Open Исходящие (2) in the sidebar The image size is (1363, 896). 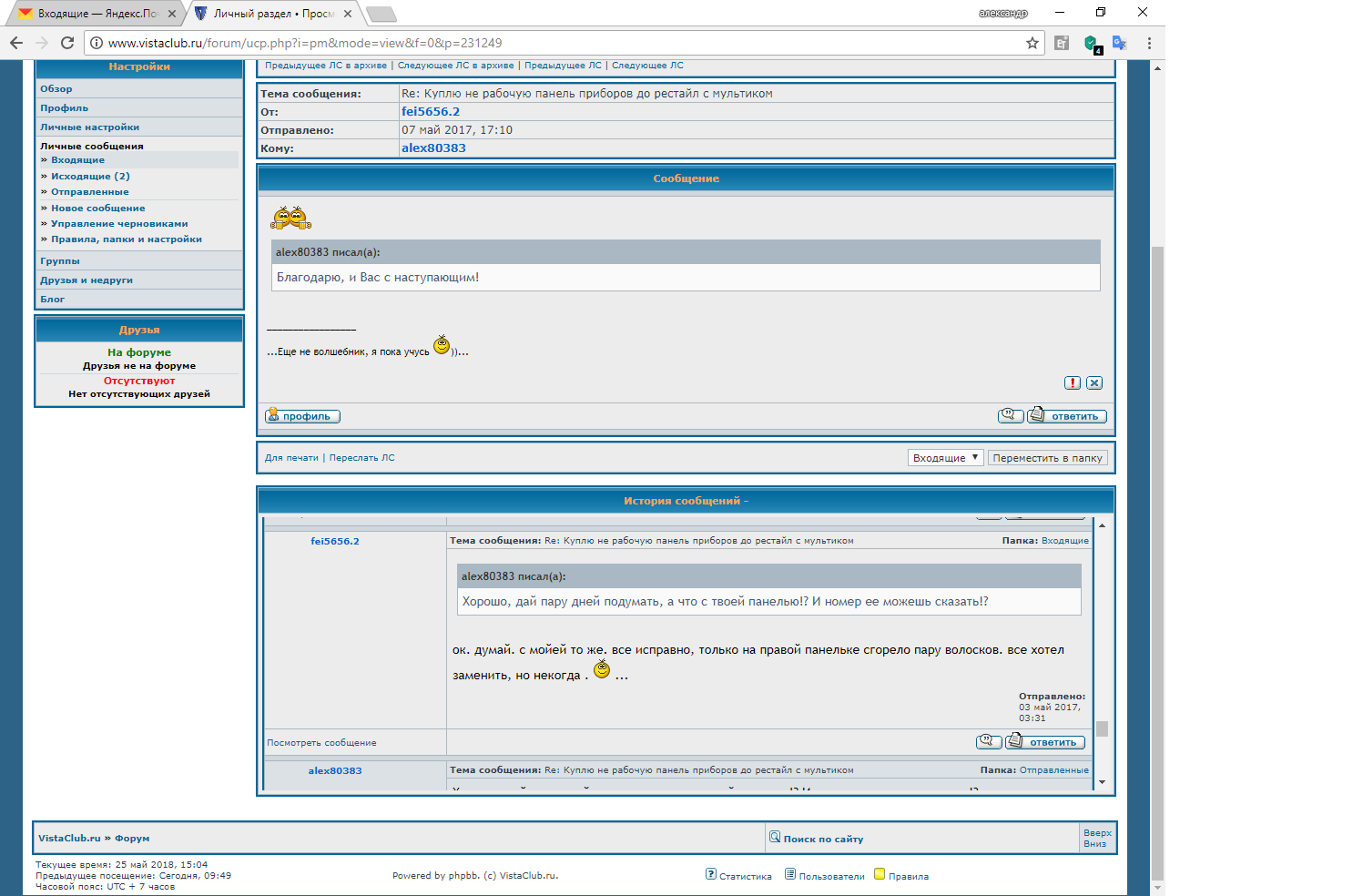tap(90, 177)
